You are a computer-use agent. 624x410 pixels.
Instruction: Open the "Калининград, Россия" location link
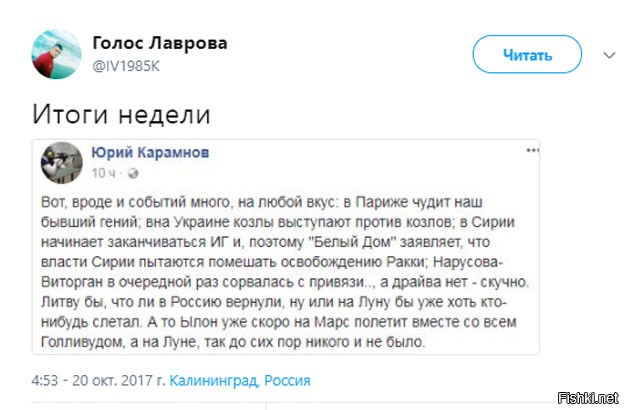coord(240,380)
